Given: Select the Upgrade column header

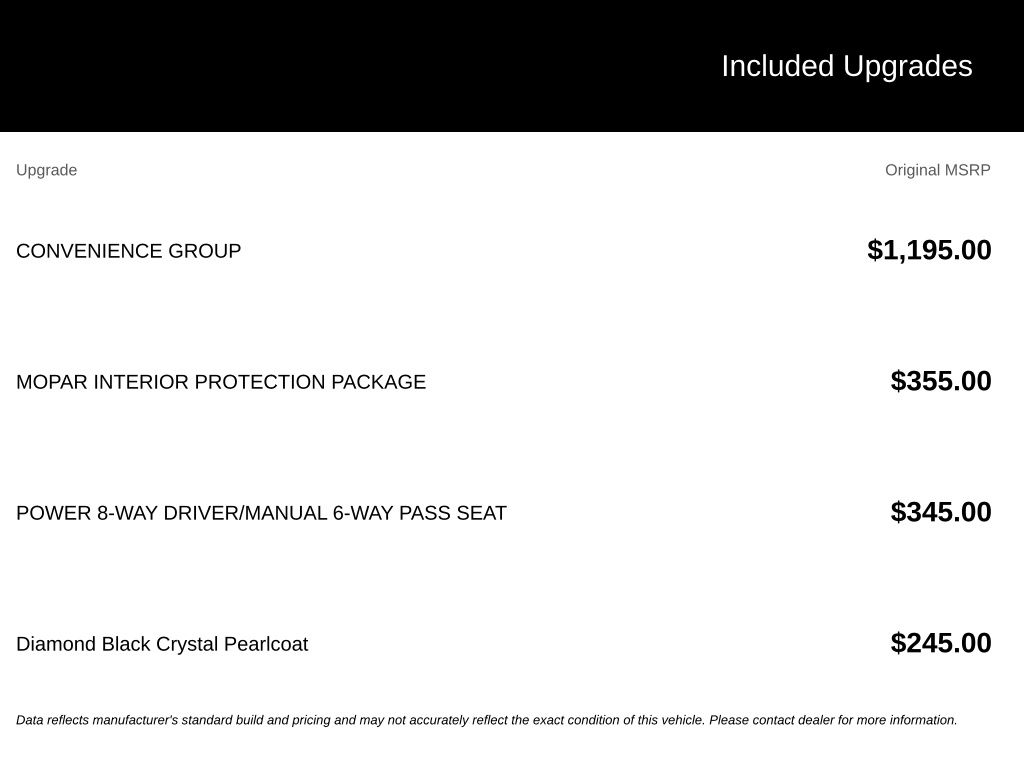Looking at the screenshot, I should pos(46,170).
